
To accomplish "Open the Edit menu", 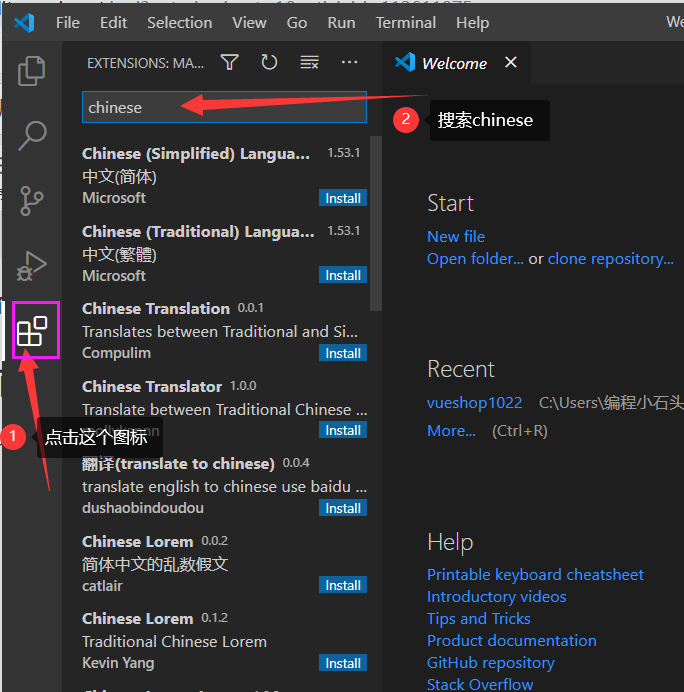I will pyautogui.click(x=113, y=23).
